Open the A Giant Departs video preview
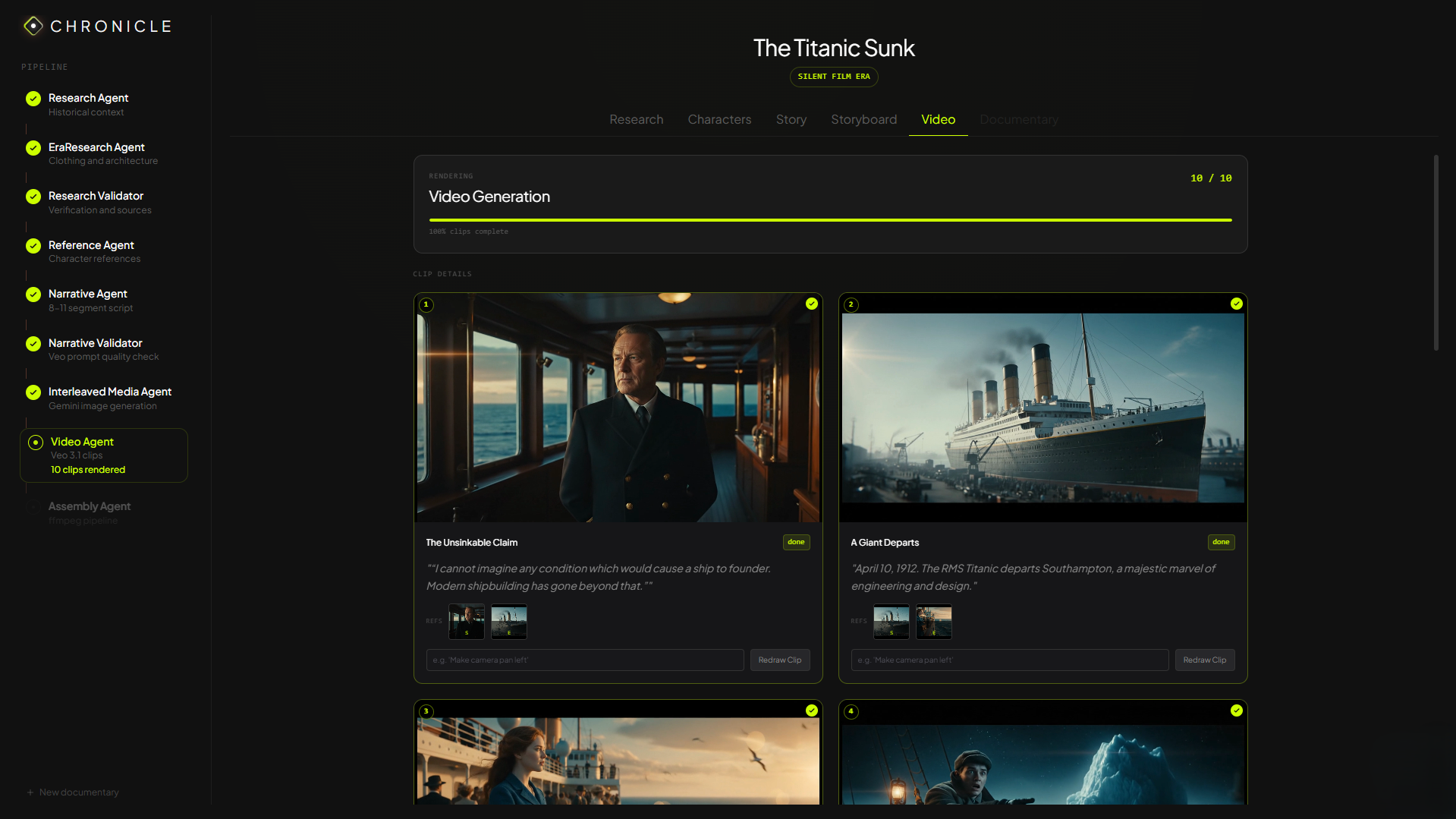The width and height of the screenshot is (1456, 819). click(x=1043, y=408)
